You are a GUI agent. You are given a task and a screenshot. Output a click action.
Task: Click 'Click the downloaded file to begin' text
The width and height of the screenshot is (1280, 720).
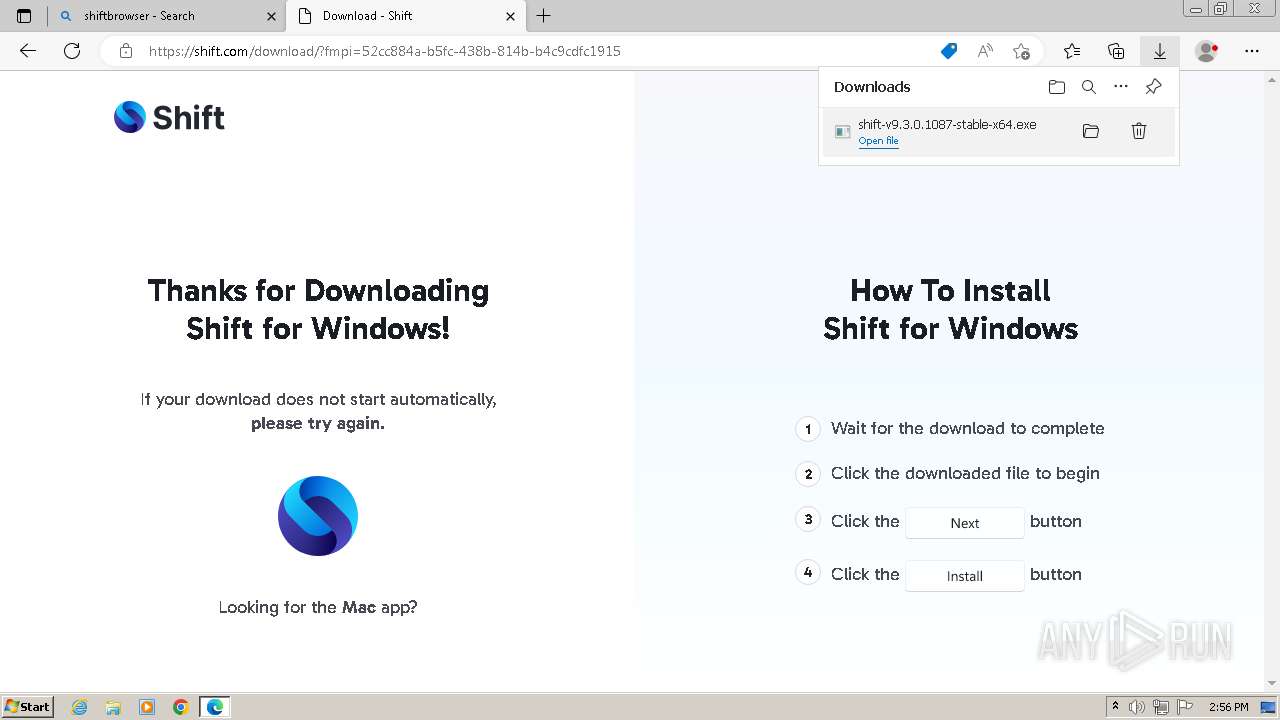(x=965, y=473)
